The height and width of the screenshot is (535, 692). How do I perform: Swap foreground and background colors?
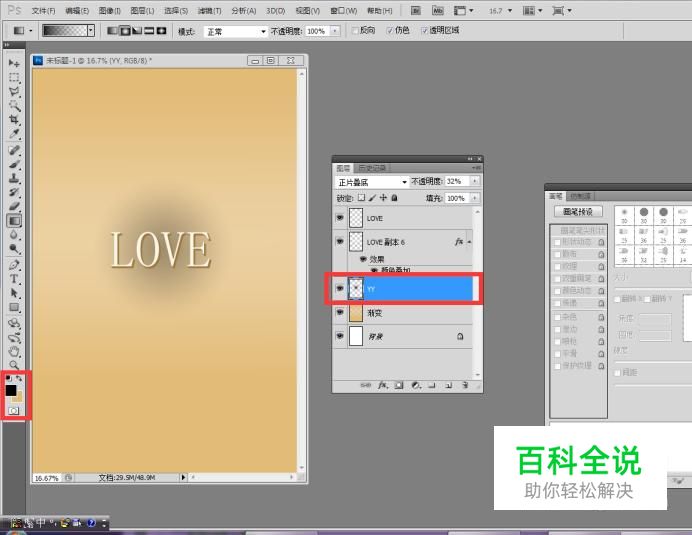(x=19, y=378)
